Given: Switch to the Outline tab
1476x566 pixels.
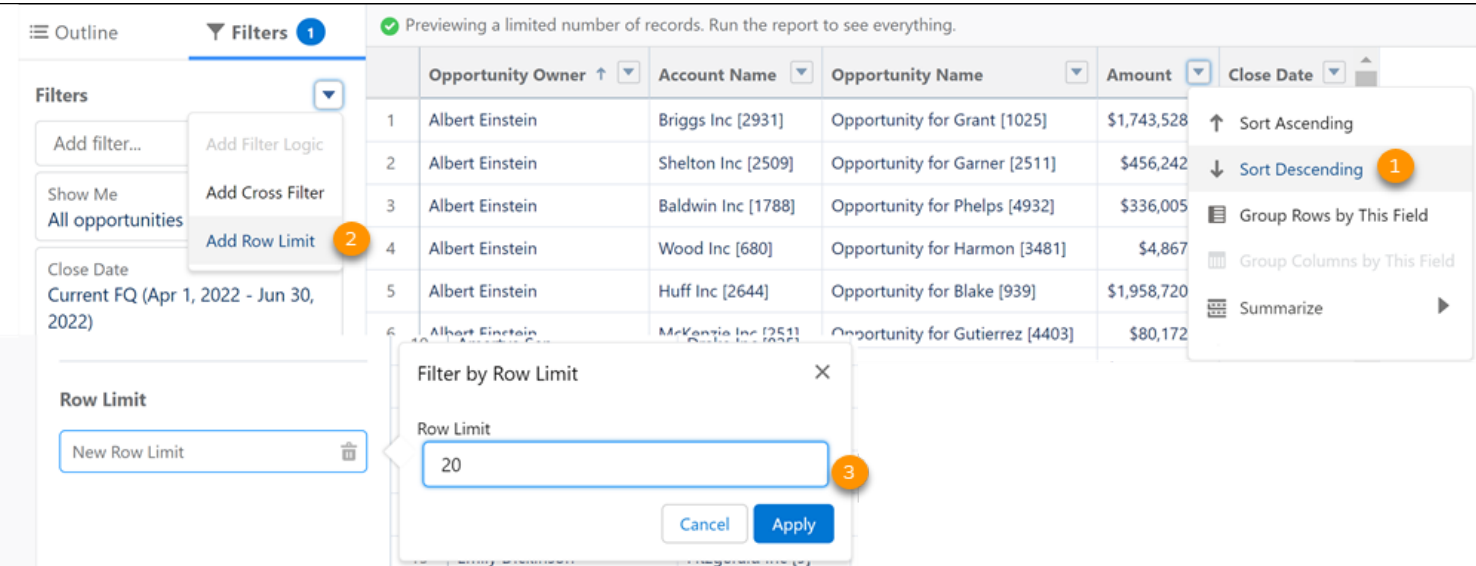Looking at the screenshot, I should pos(74,33).
